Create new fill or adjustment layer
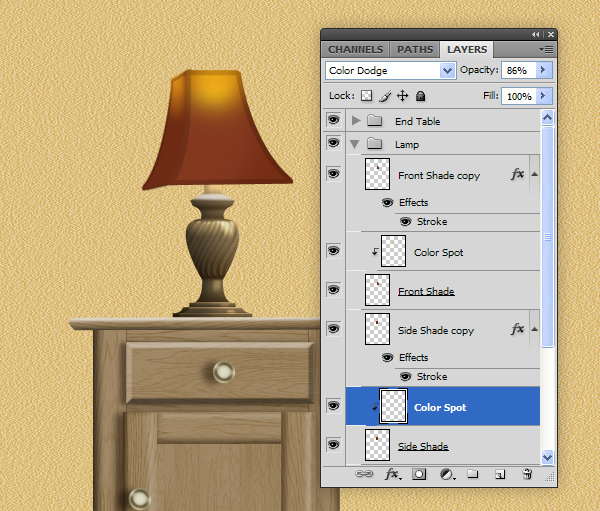The height and width of the screenshot is (511, 600). pos(446,474)
